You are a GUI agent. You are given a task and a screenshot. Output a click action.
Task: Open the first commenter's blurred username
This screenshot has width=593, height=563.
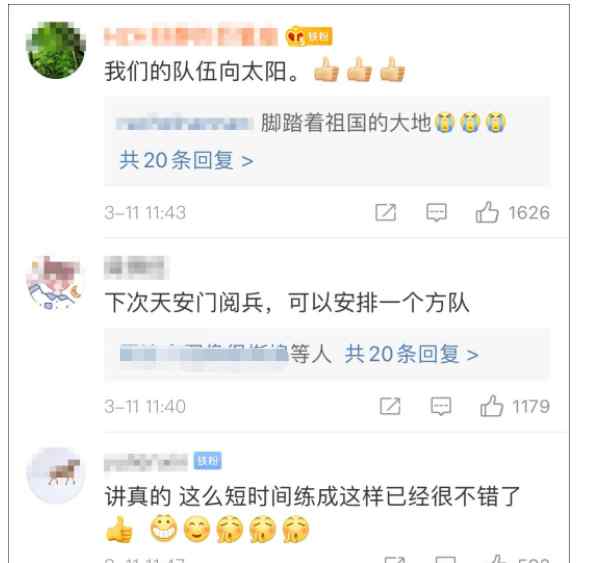[191, 37]
